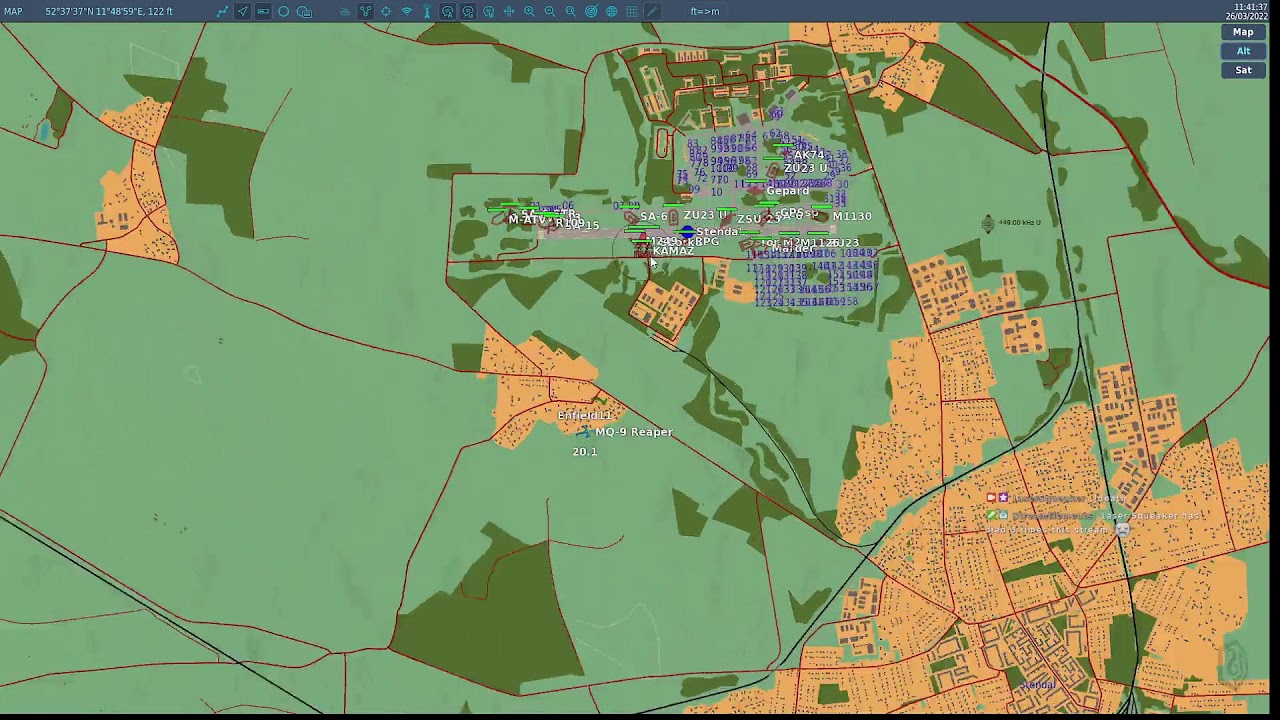Click the third magnifier zoom icon

[x=570, y=12]
